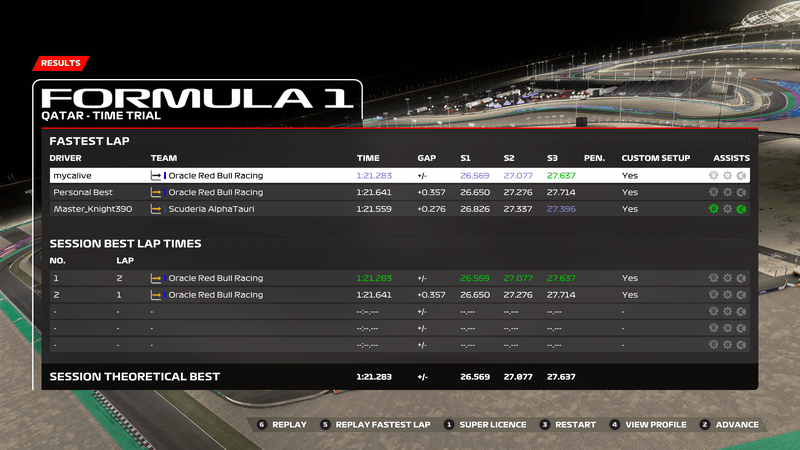This screenshot has width=800, height=450.
Task: Select braking assist icon in Personal Best row
Action: coord(741,192)
